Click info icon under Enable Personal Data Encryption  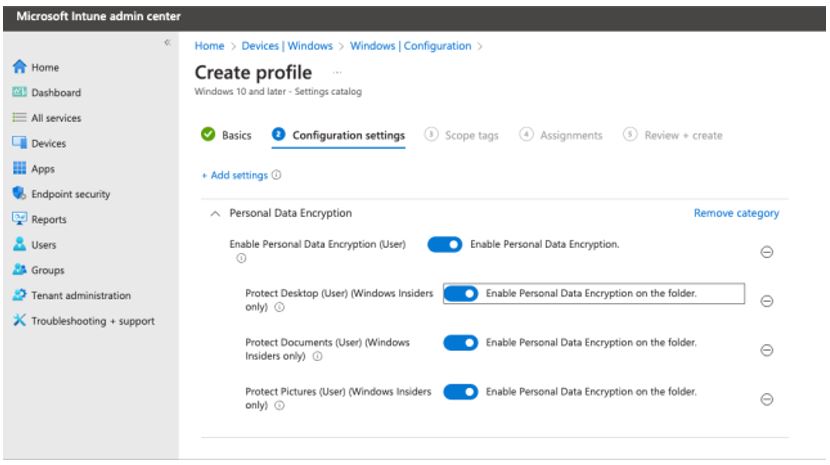241,258
